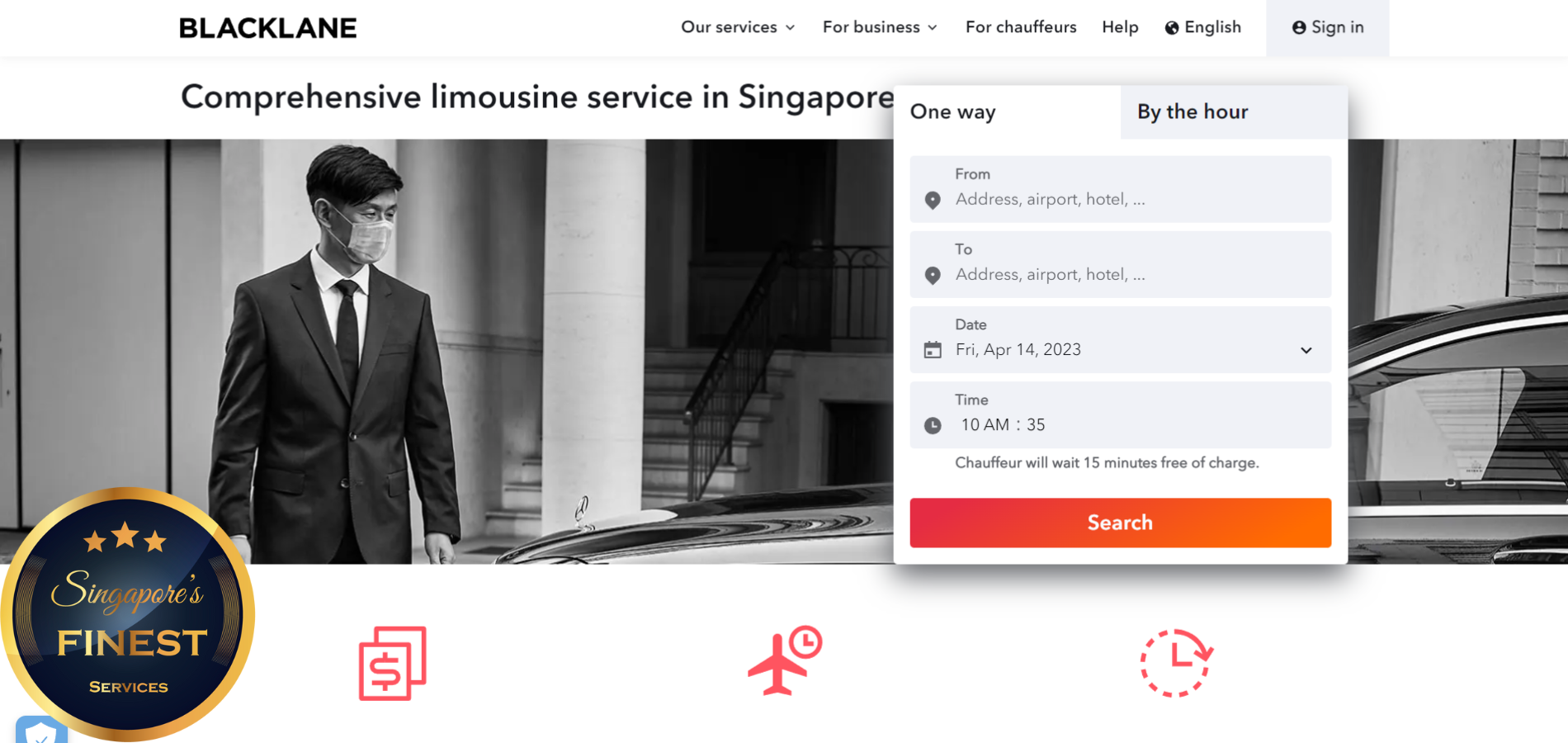Open the For chauffeurs link

[1021, 27]
